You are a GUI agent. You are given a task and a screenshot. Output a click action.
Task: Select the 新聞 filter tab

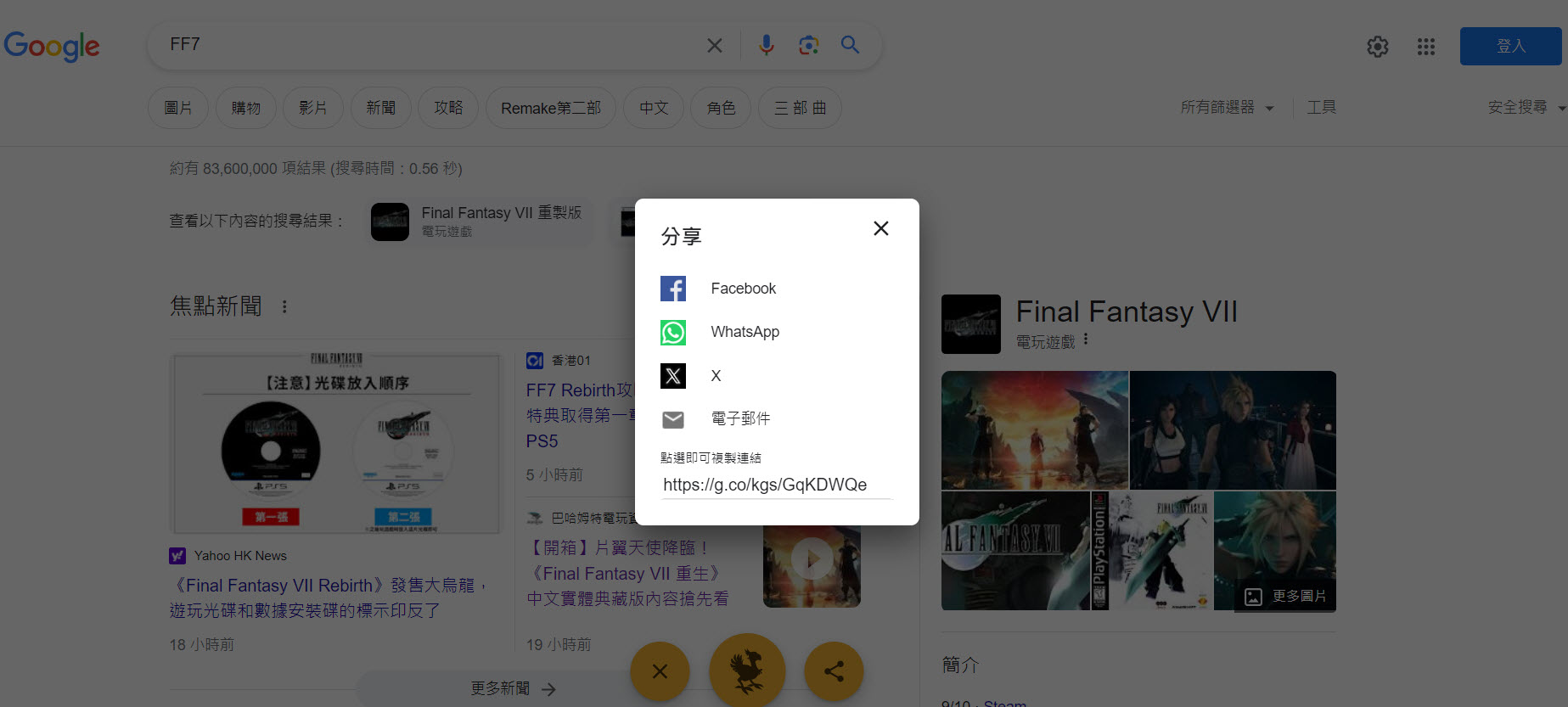(380, 108)
